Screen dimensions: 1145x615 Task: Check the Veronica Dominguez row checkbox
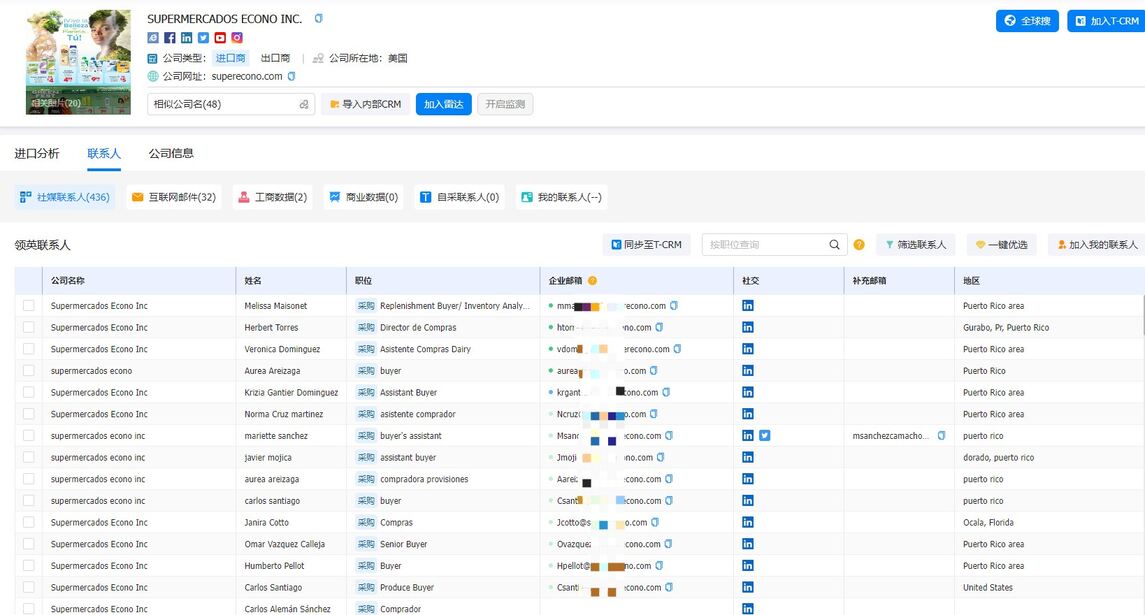click(x=28, y=349)
